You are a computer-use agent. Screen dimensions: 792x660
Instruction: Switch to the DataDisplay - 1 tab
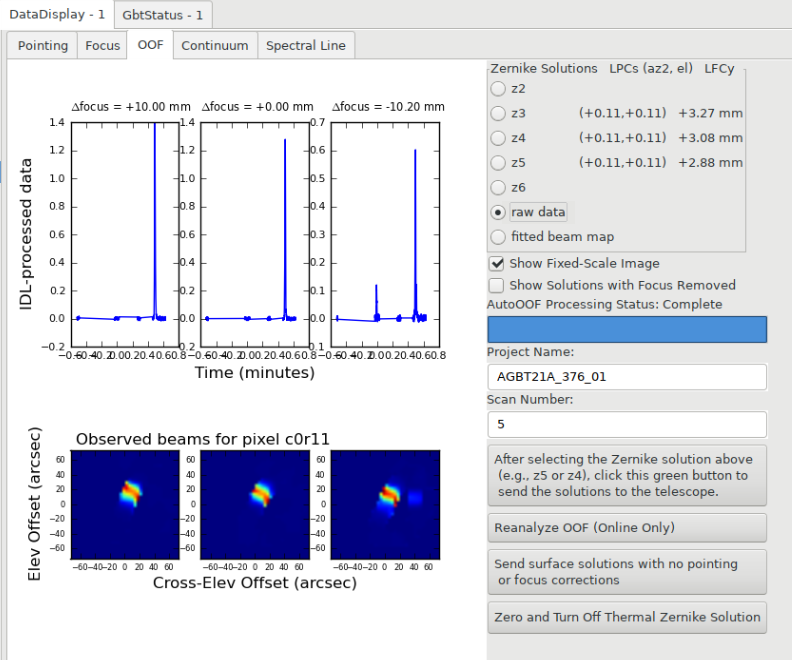pyautogui.click(x=57, y=14)
